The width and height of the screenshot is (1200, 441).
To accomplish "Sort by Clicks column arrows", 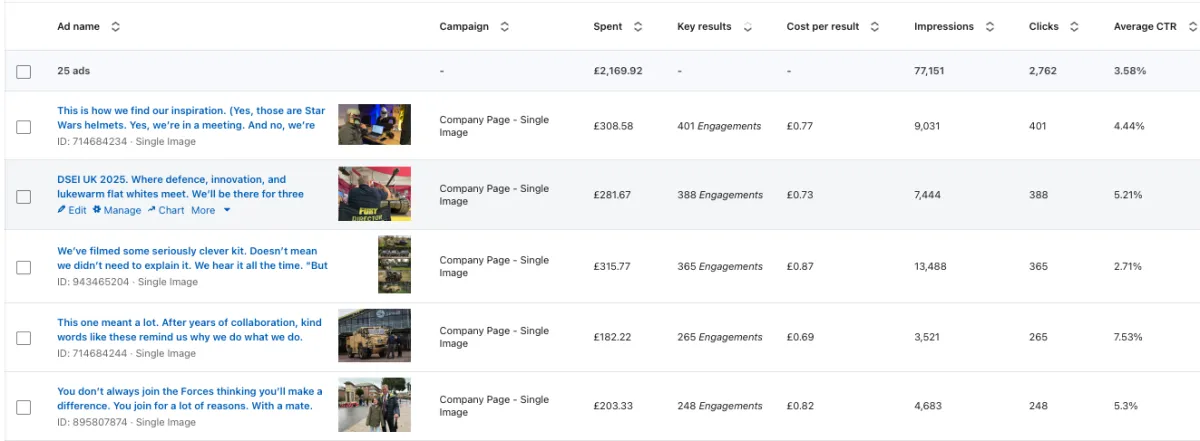I will [1074, 27].
